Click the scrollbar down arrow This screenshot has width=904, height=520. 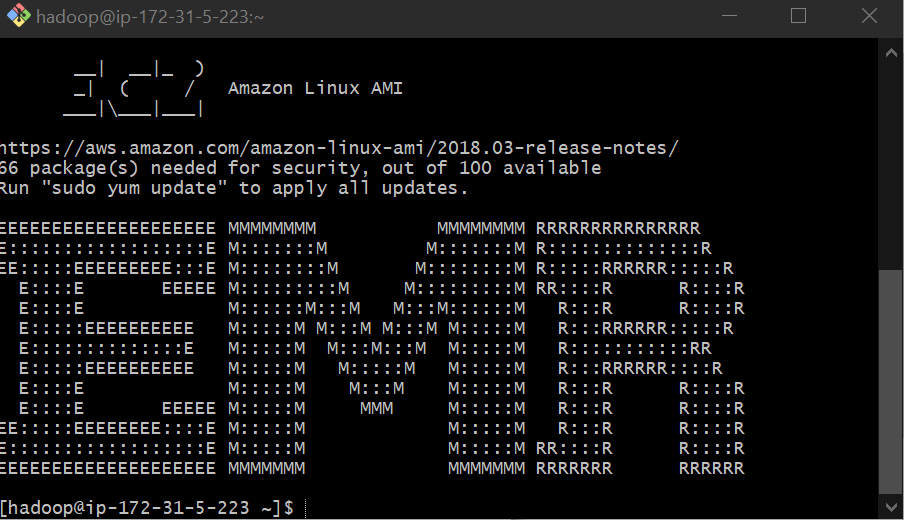[891, 507]
